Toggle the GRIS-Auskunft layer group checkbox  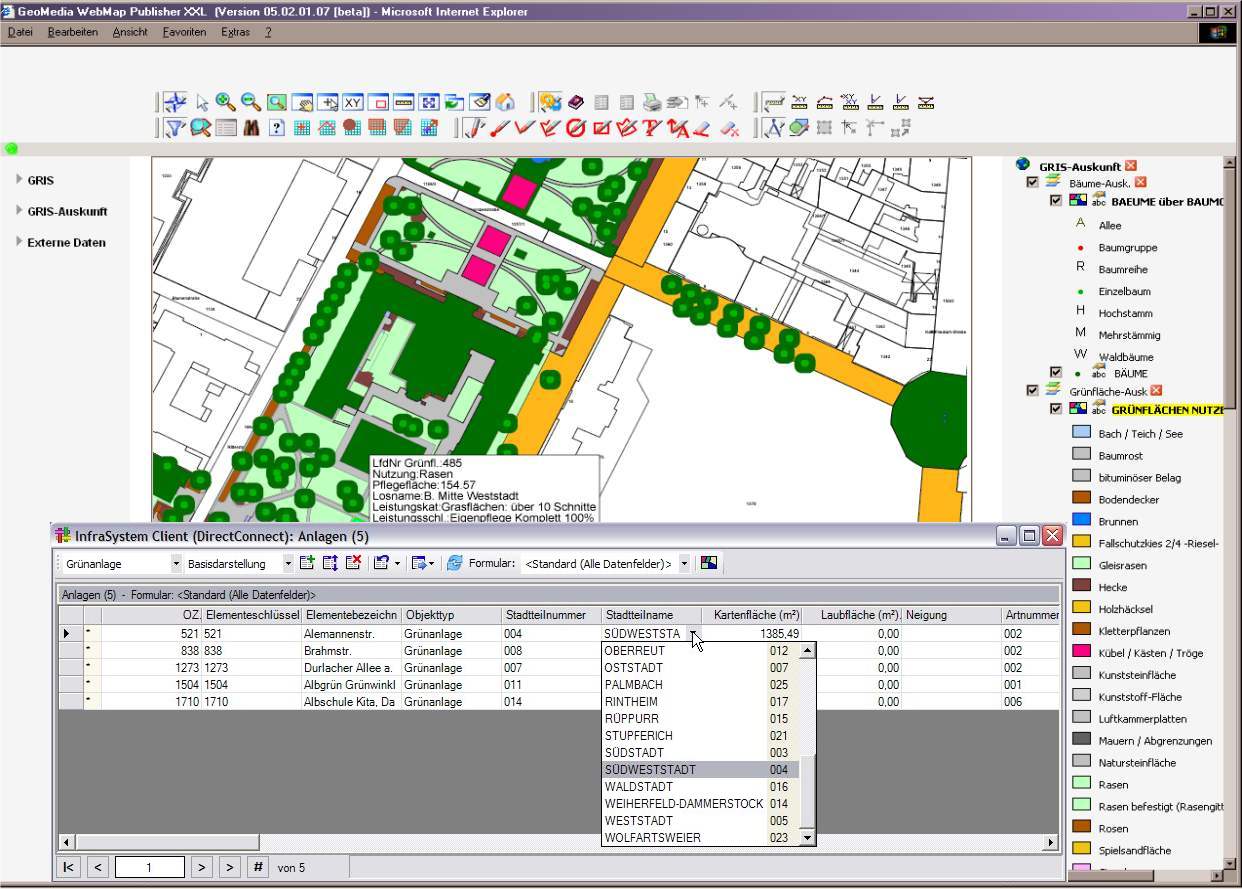(x=1033, y=182)
